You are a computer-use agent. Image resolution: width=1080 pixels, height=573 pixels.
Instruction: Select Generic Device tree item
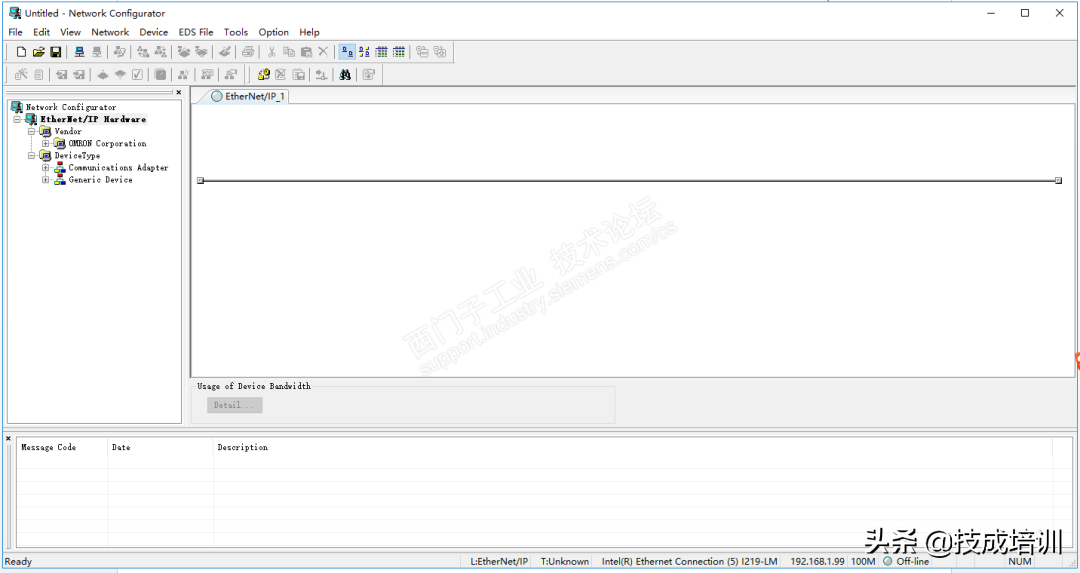[101, 180]
